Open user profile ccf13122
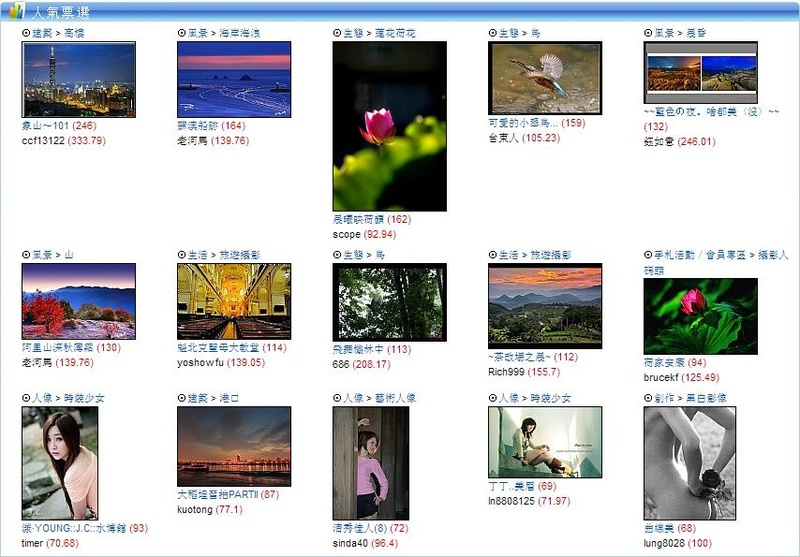 pyautogui.click(x=43, y=140)
